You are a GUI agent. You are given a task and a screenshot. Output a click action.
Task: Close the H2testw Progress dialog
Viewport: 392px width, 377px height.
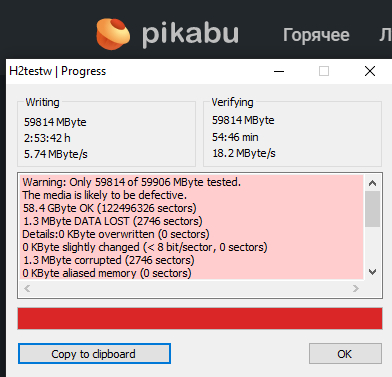click(x=370, y=71)
